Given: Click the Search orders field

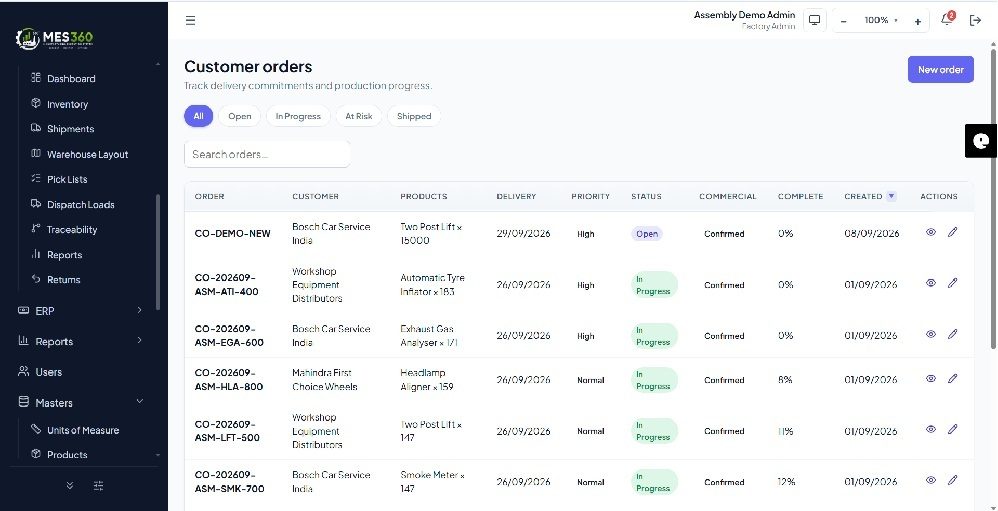Looking at the screenshot, I should click(267, 154).
